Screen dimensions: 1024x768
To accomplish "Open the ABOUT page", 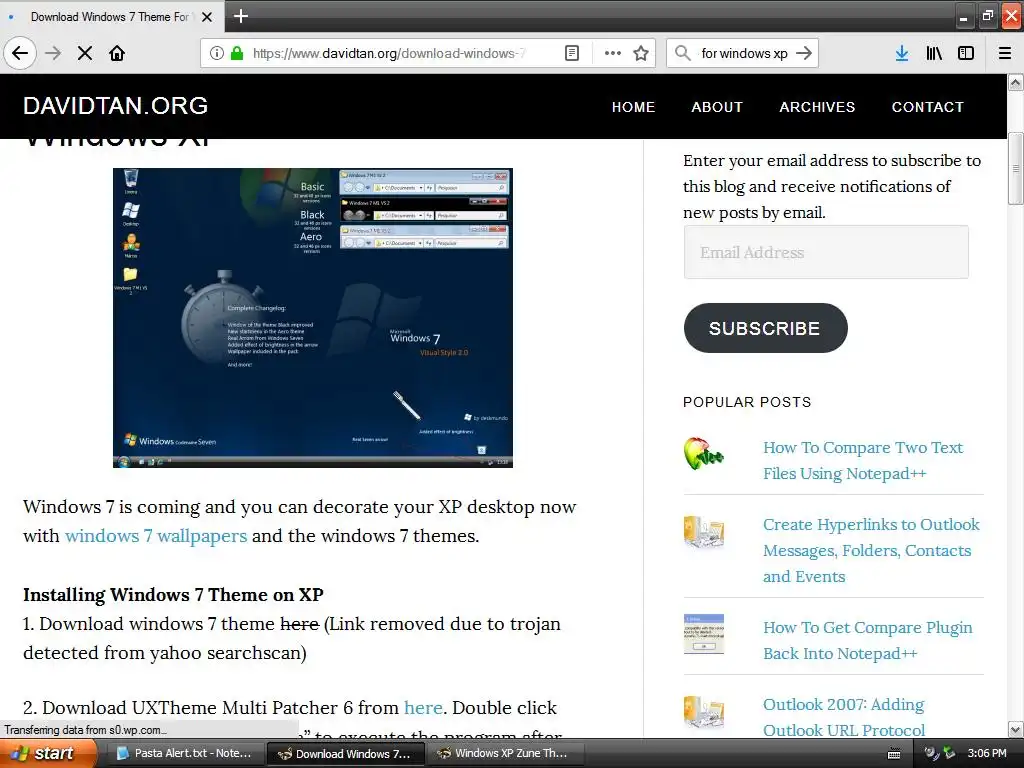I will [x=717, y=107].
